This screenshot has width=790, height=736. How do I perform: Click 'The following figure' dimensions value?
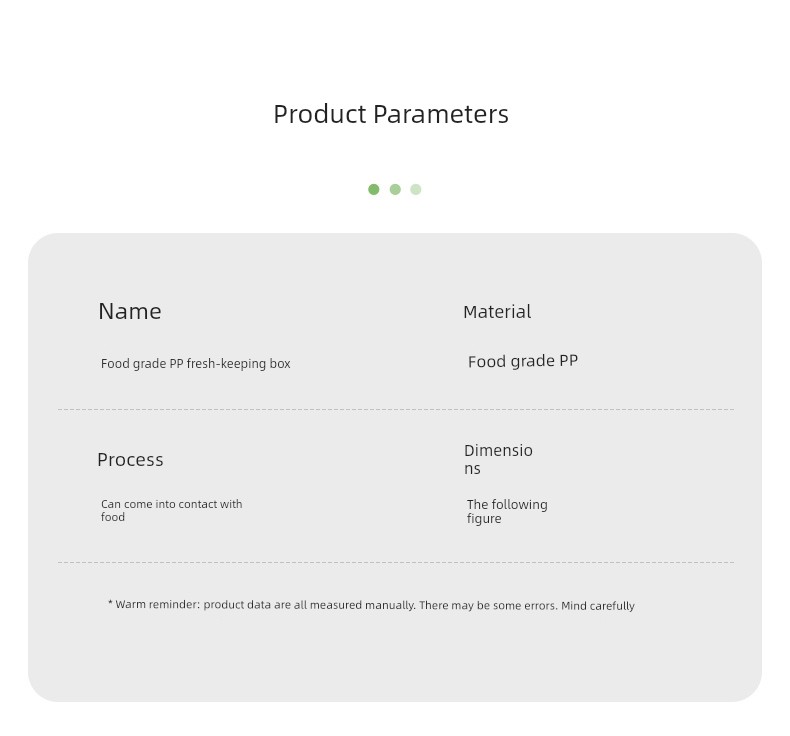tap(507, 511)
